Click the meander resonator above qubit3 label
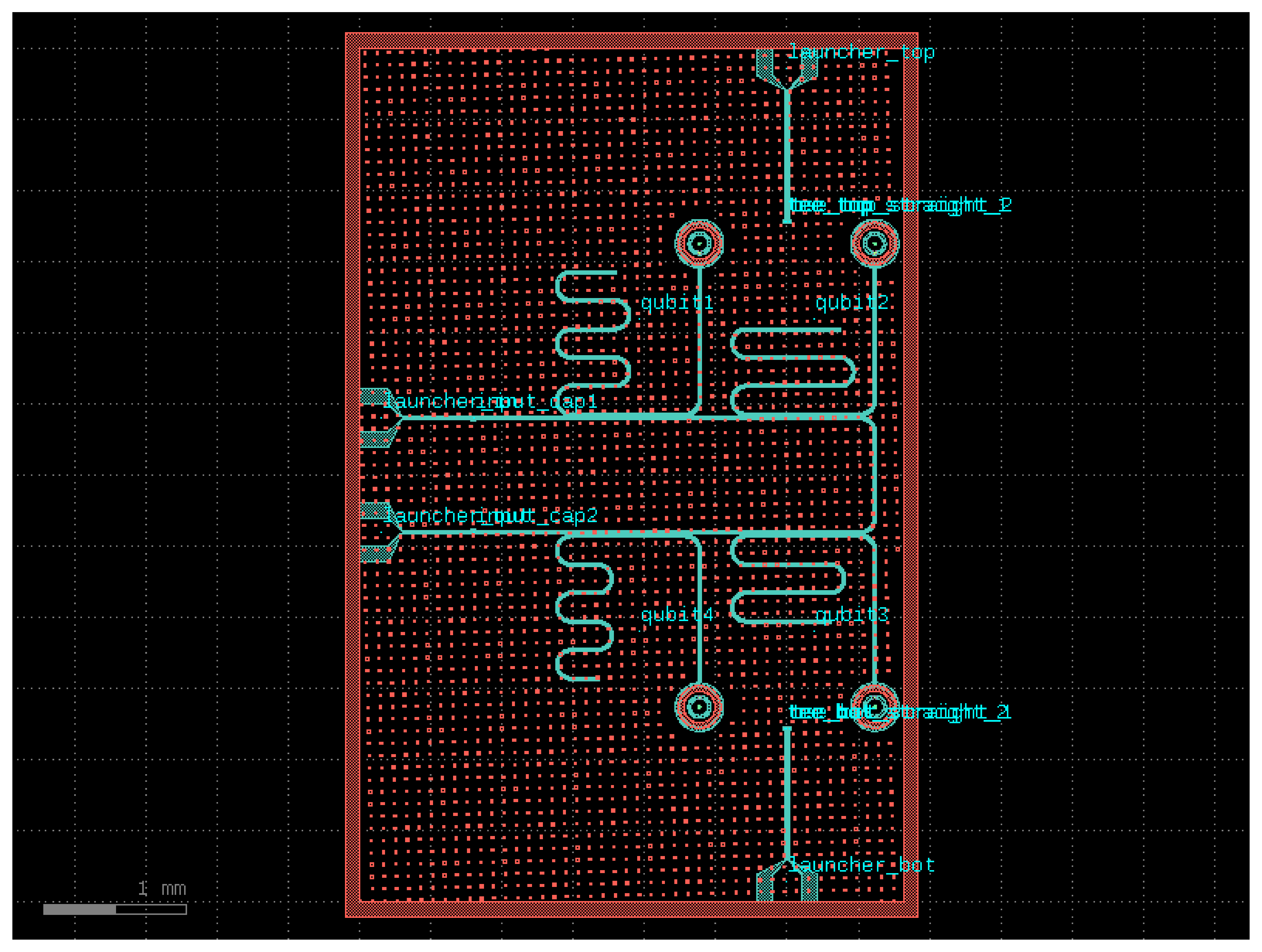This screenshot has width=1262, height=952. click(788, 579)
